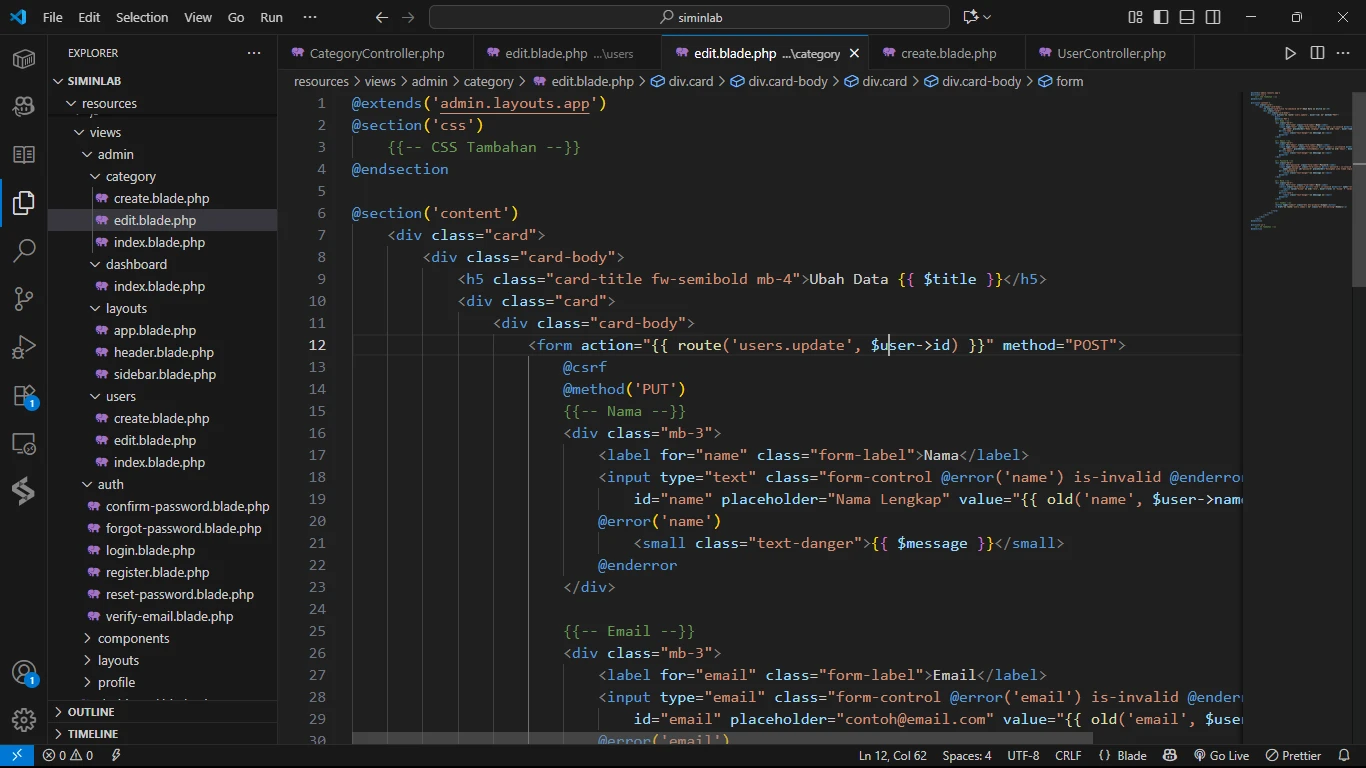This screenshot has height=768, width=1366.
Task: Collapse the auth folder
Action: (110, 484)
